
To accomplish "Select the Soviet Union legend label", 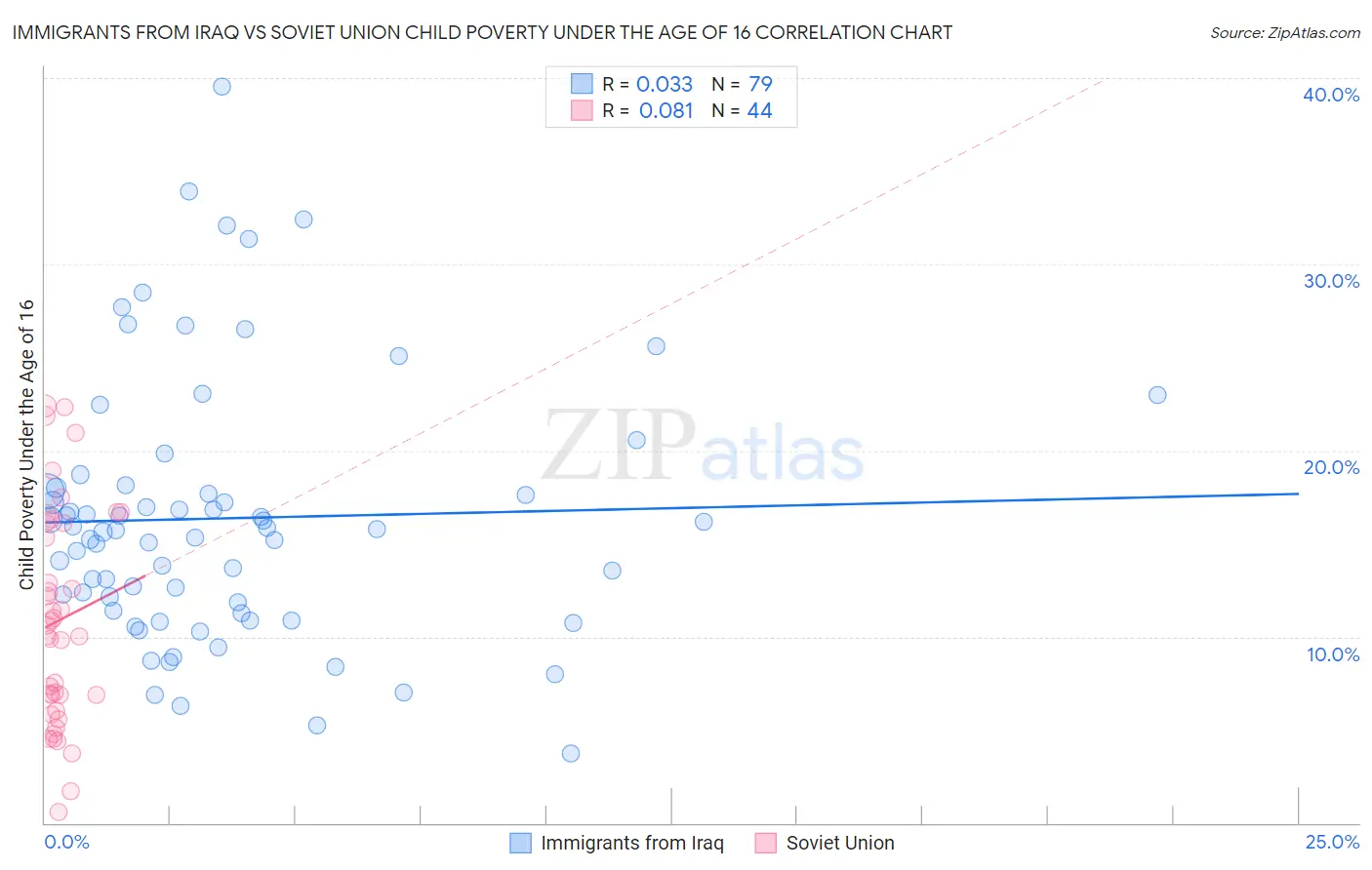I will click(840, 843).
